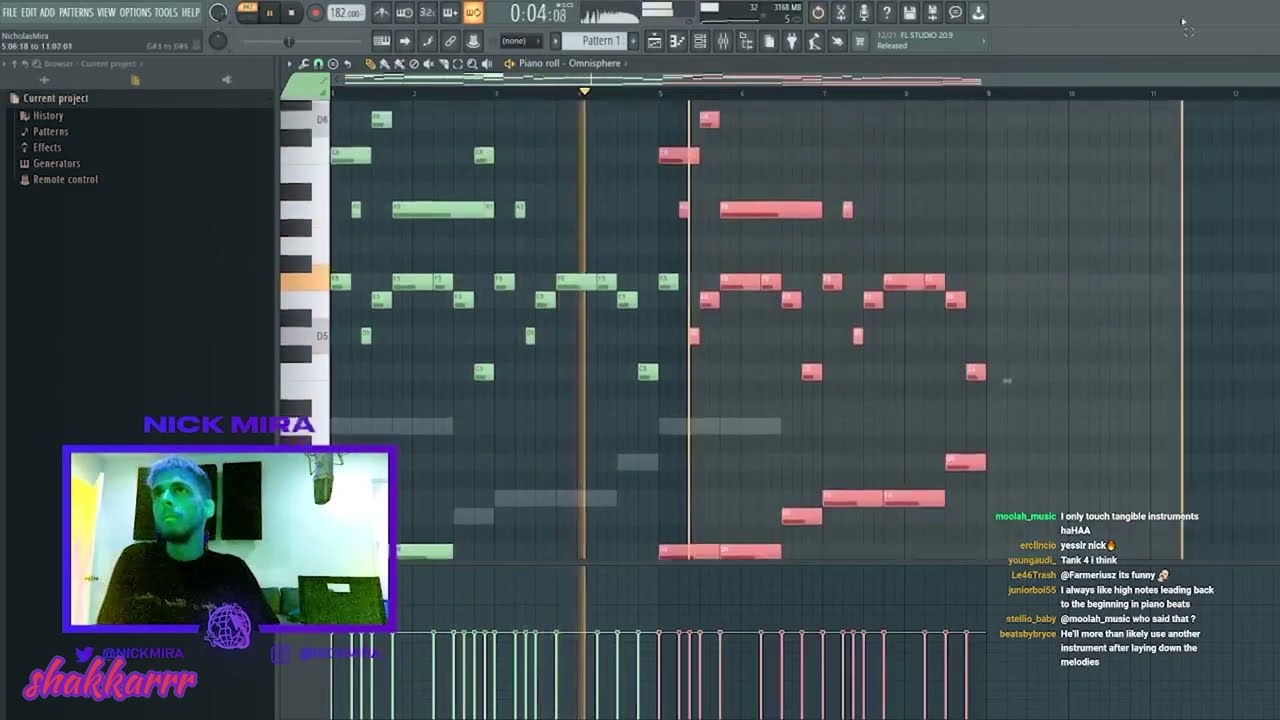The image size is (1280, 720).
Task: Open the ADD menu
Action: click(48, 12)
